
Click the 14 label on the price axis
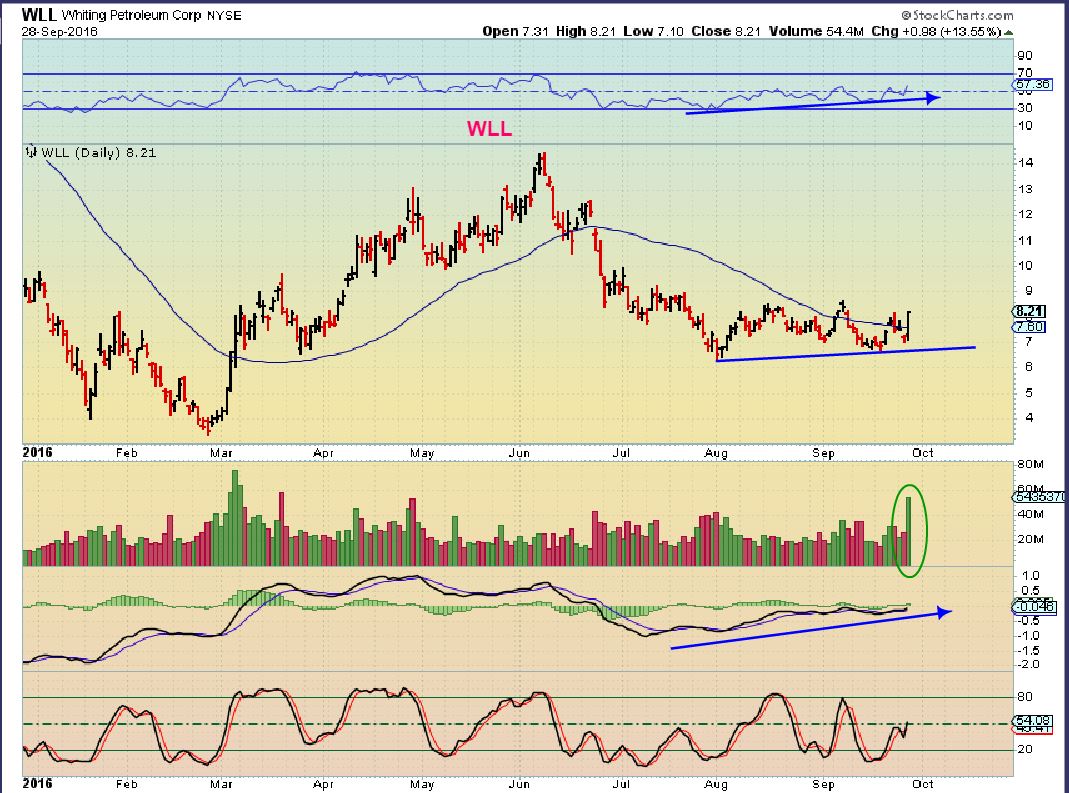[x=1025, y=162]
